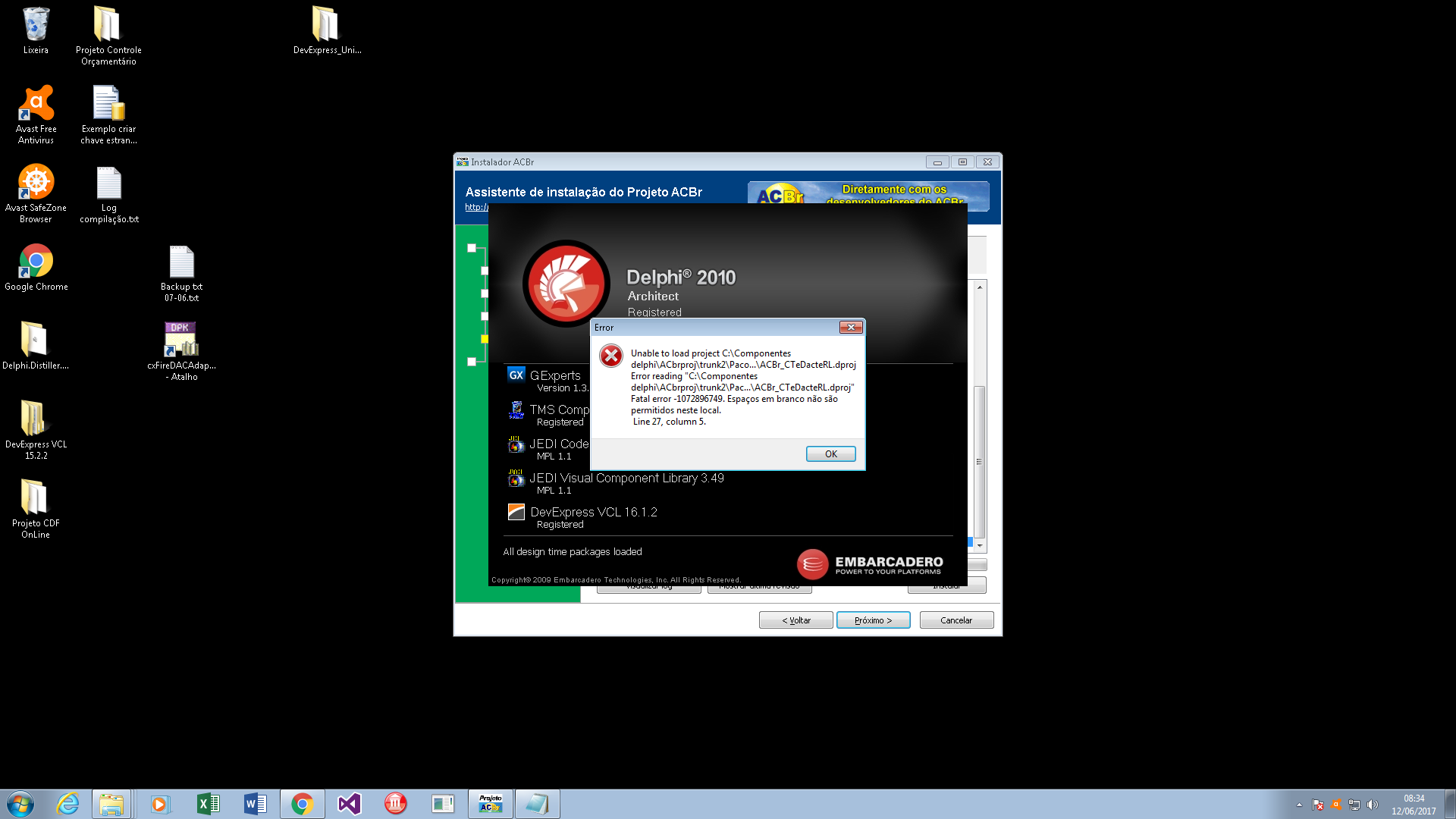Viewport: 1456px width, 819px height.
Task: Open the Windows Start menu
Action: pyautogui.click(x=20, y=804)
